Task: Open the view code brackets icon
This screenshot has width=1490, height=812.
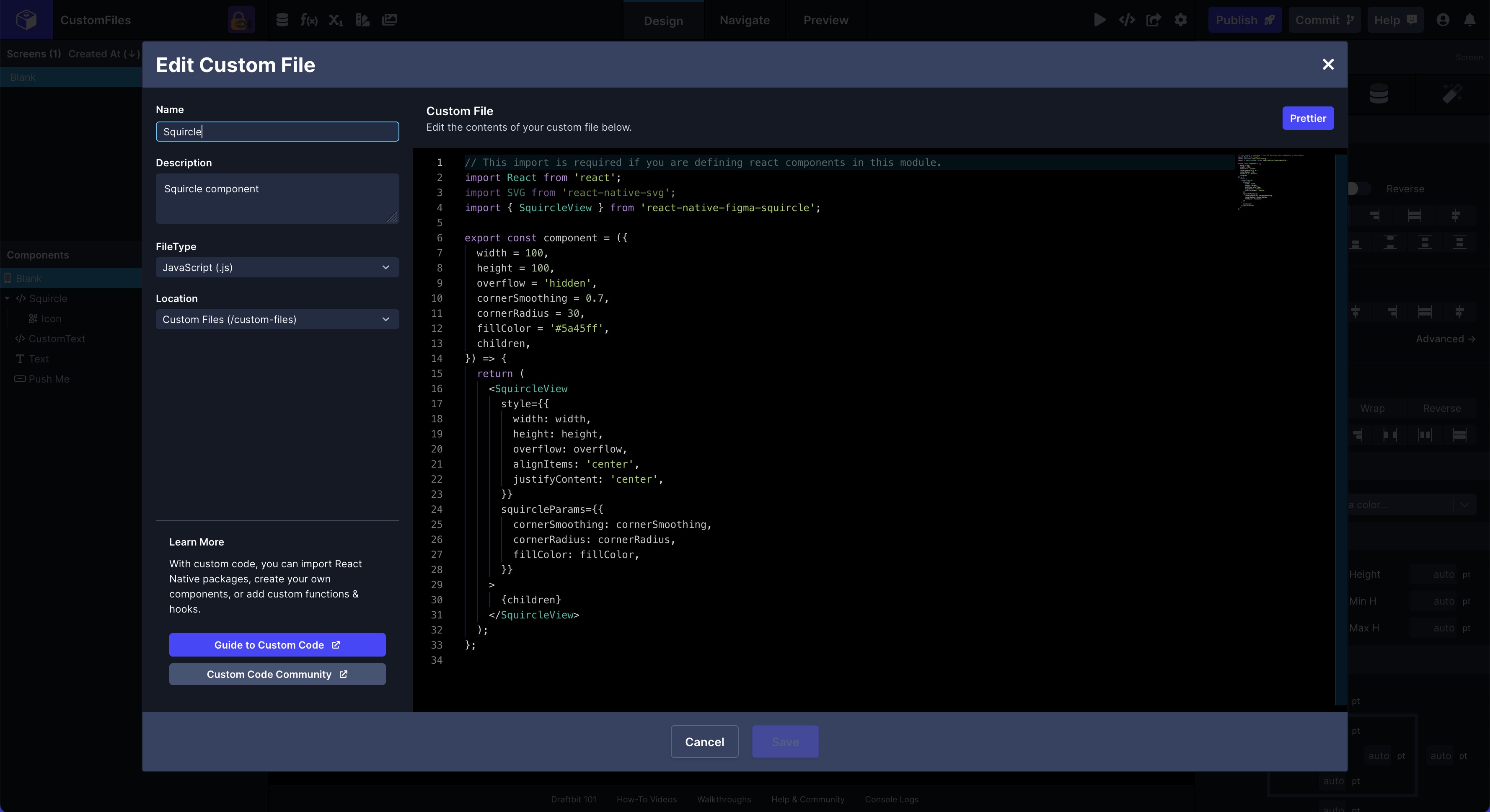Action: tap(1127, 20)
